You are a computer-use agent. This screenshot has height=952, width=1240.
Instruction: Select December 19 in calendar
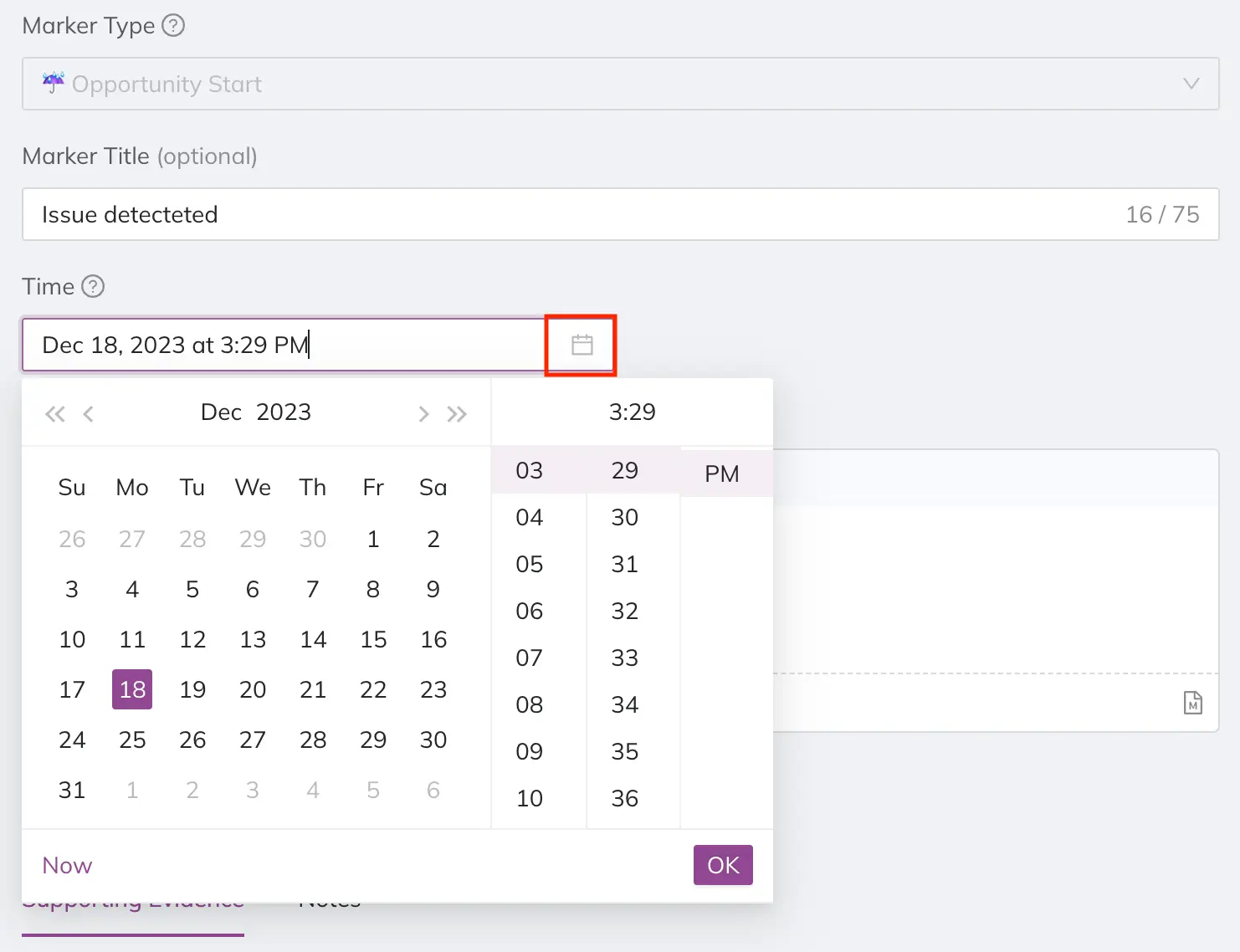192,689
